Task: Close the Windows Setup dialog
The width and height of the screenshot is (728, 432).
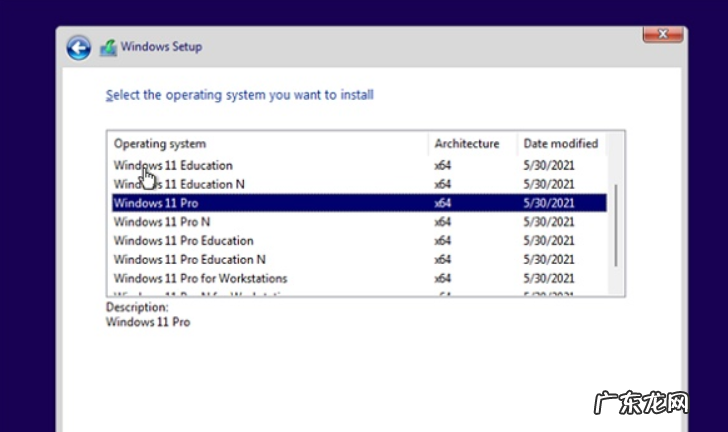Action: click(x=663, y=34)
